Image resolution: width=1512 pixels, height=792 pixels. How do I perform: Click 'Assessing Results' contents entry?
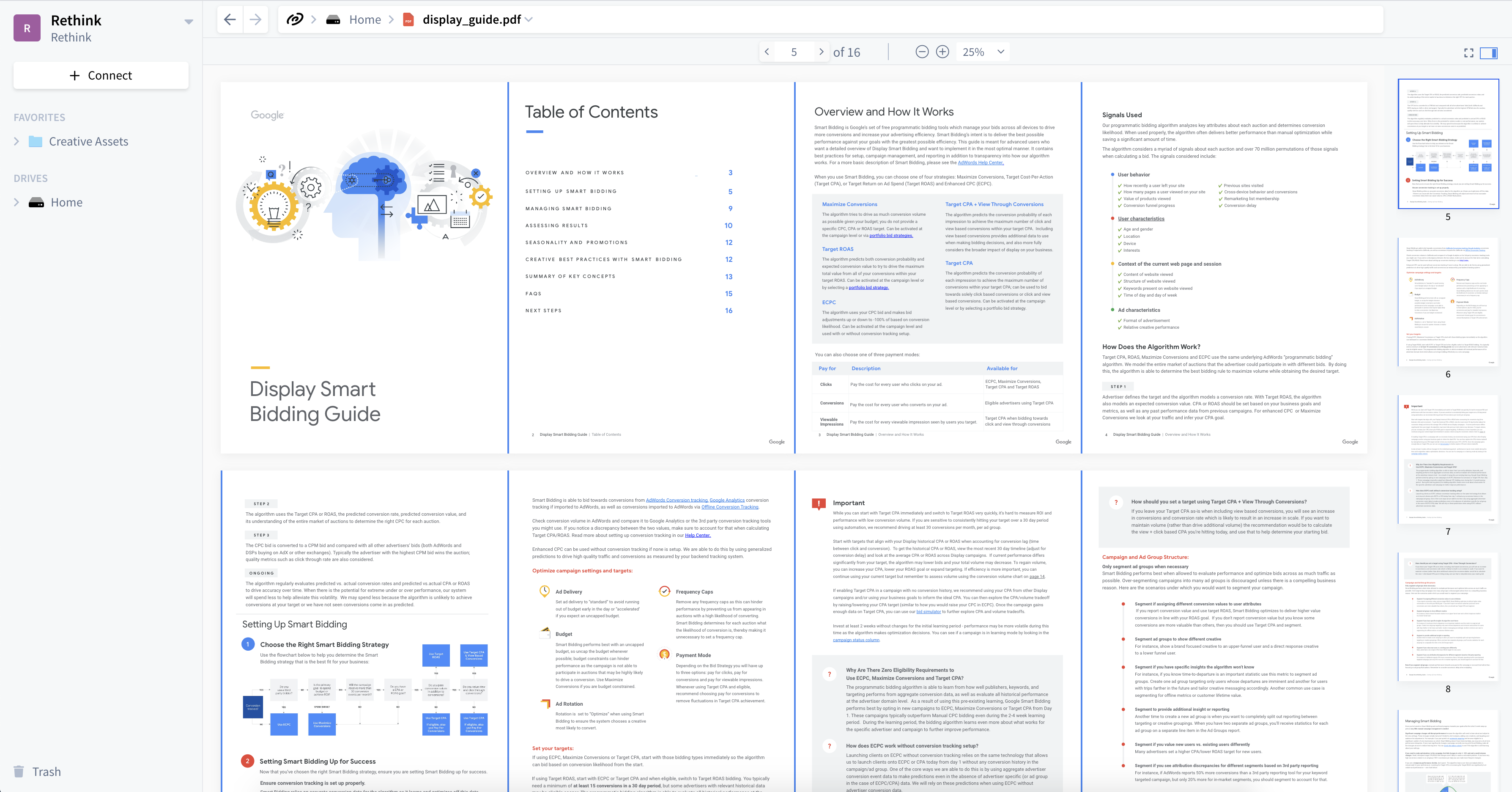pos(556,225)
